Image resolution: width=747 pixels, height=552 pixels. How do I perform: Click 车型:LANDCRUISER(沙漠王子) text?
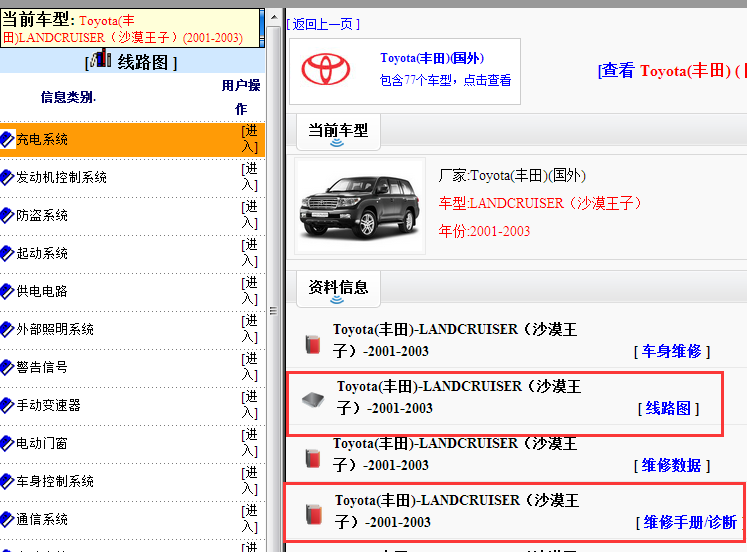pyautogui.click(x=541, y=203)
